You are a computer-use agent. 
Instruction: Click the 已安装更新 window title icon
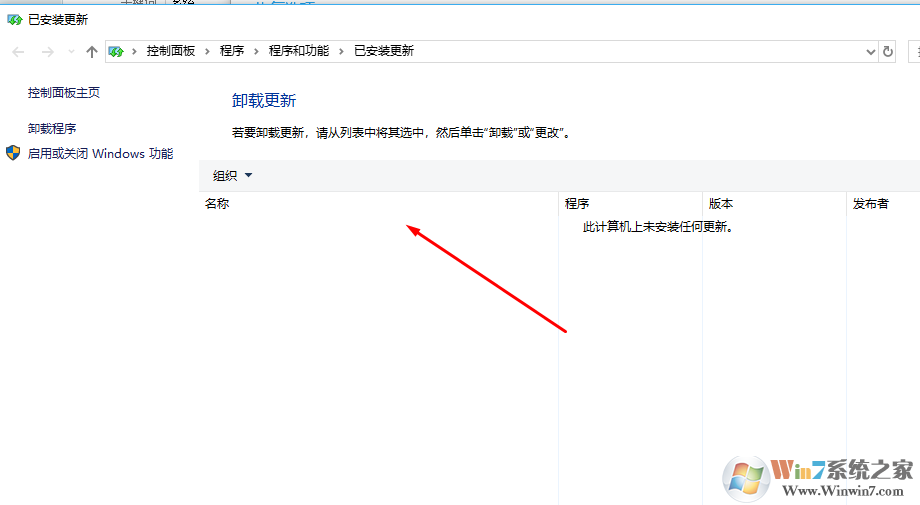(x=15, y=20)
